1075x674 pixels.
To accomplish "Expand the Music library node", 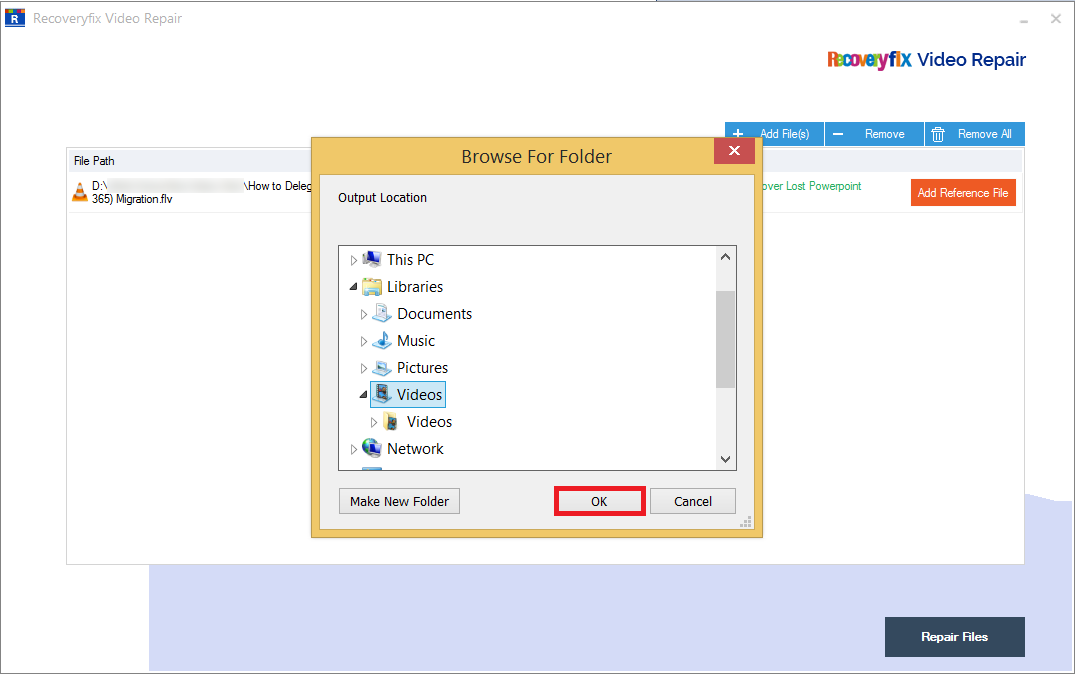I will pyautogui.click(x=363, y=341).
